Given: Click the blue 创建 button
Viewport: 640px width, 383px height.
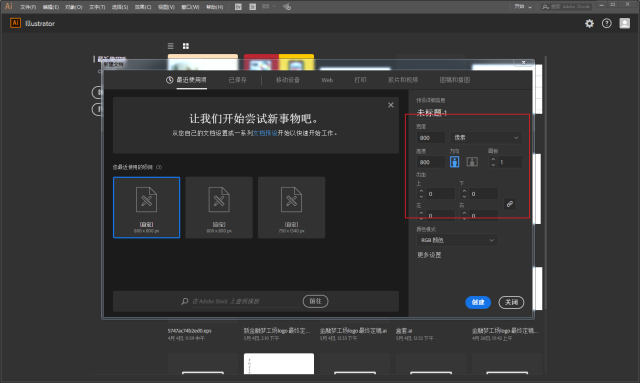Looking at the screenshot, I should (478, 302).
